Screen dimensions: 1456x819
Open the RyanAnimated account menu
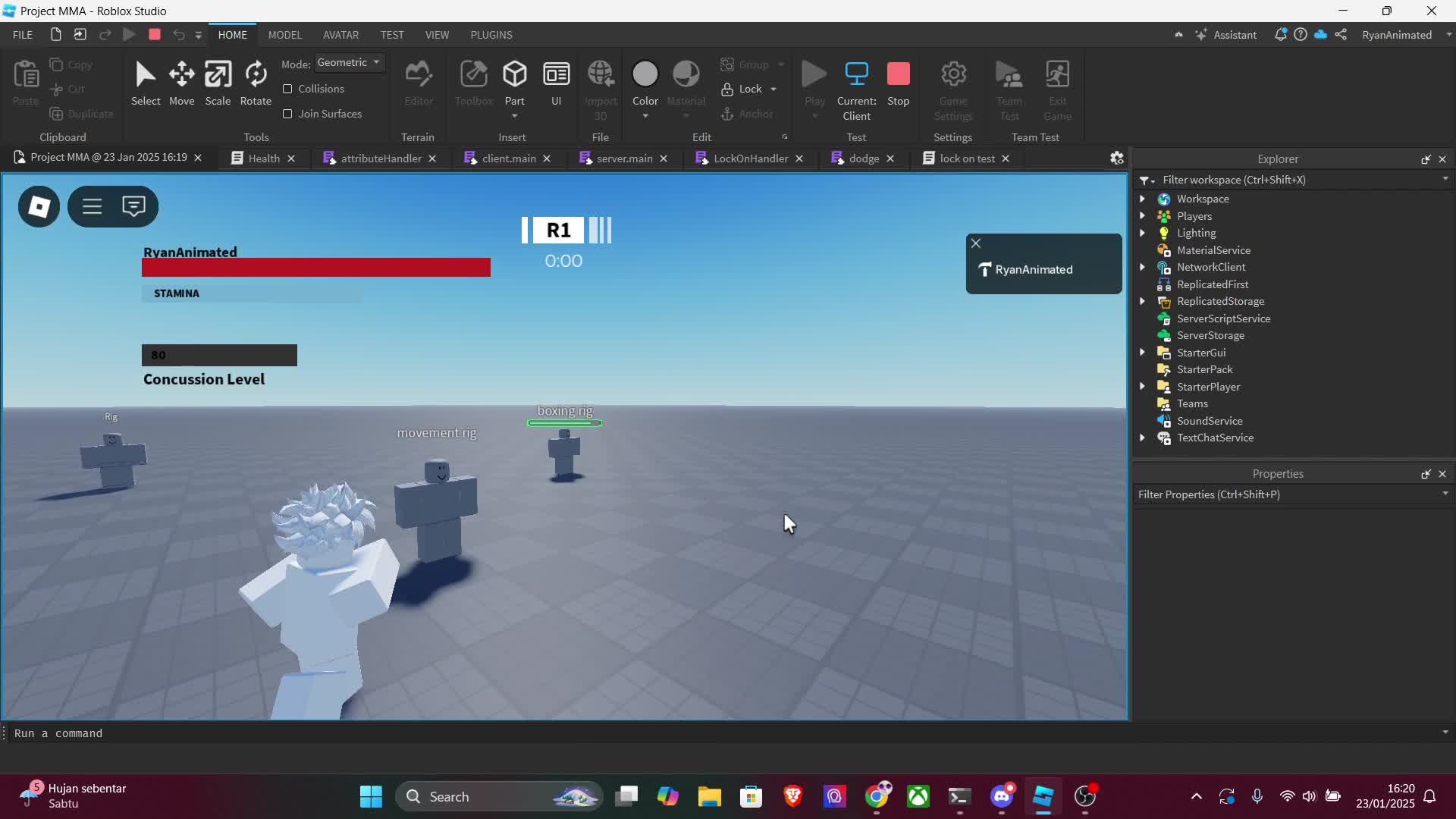point(1405,35)
